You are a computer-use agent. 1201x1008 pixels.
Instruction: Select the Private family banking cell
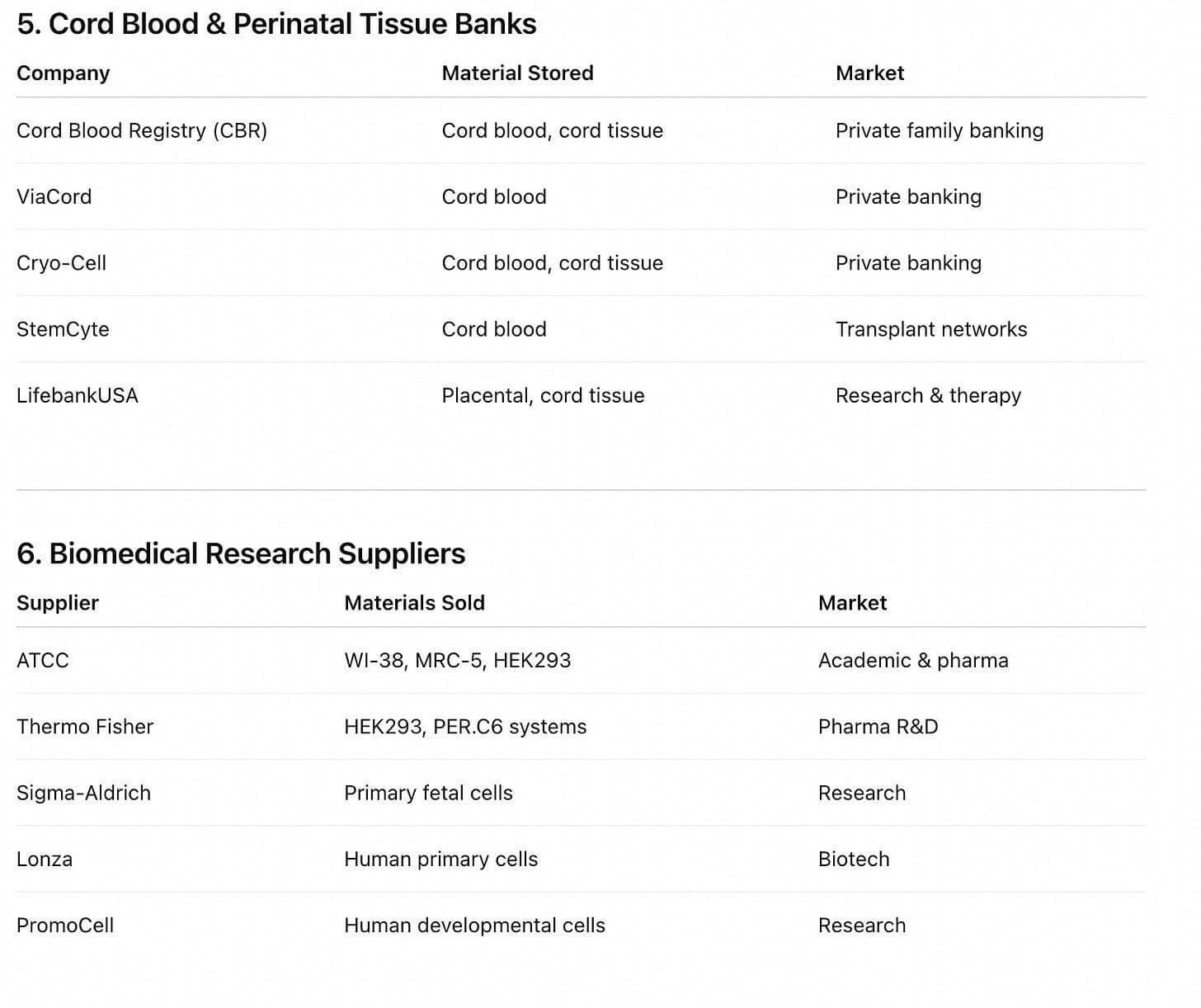coord(940,130)
